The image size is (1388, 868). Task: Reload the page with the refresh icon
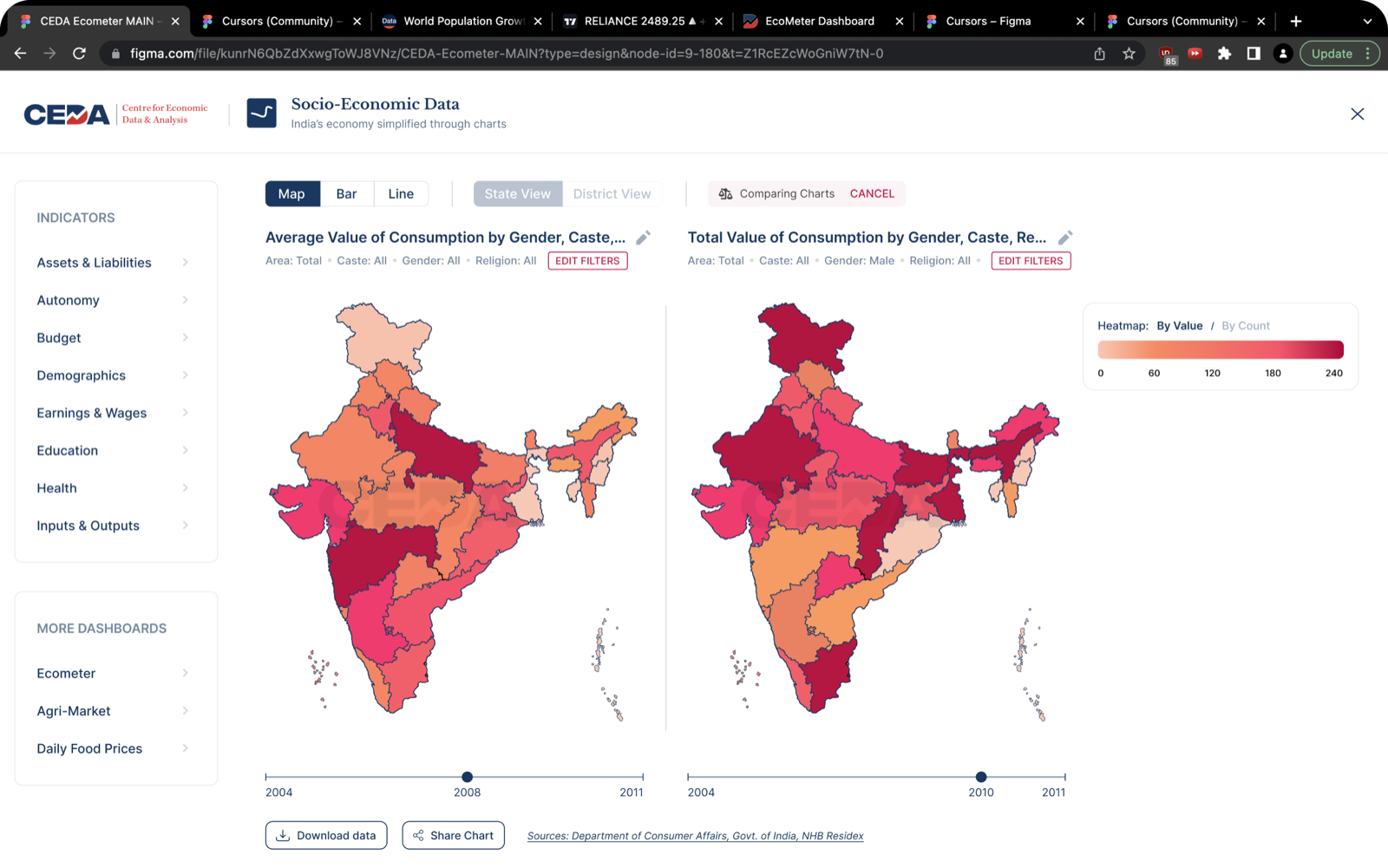pyautogui.click(x=79, y=54)
